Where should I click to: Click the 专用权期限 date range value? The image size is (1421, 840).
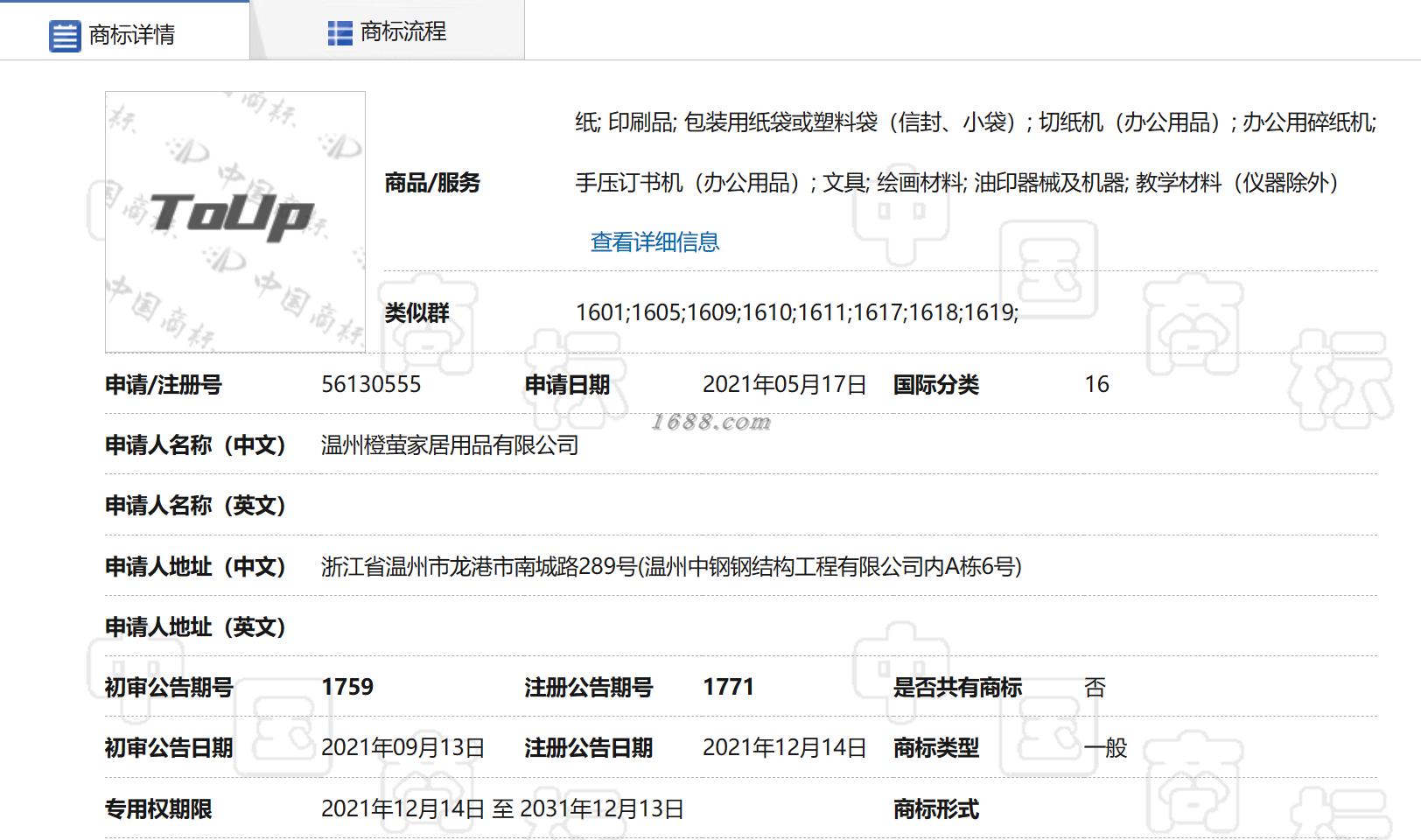pos(502,809)
